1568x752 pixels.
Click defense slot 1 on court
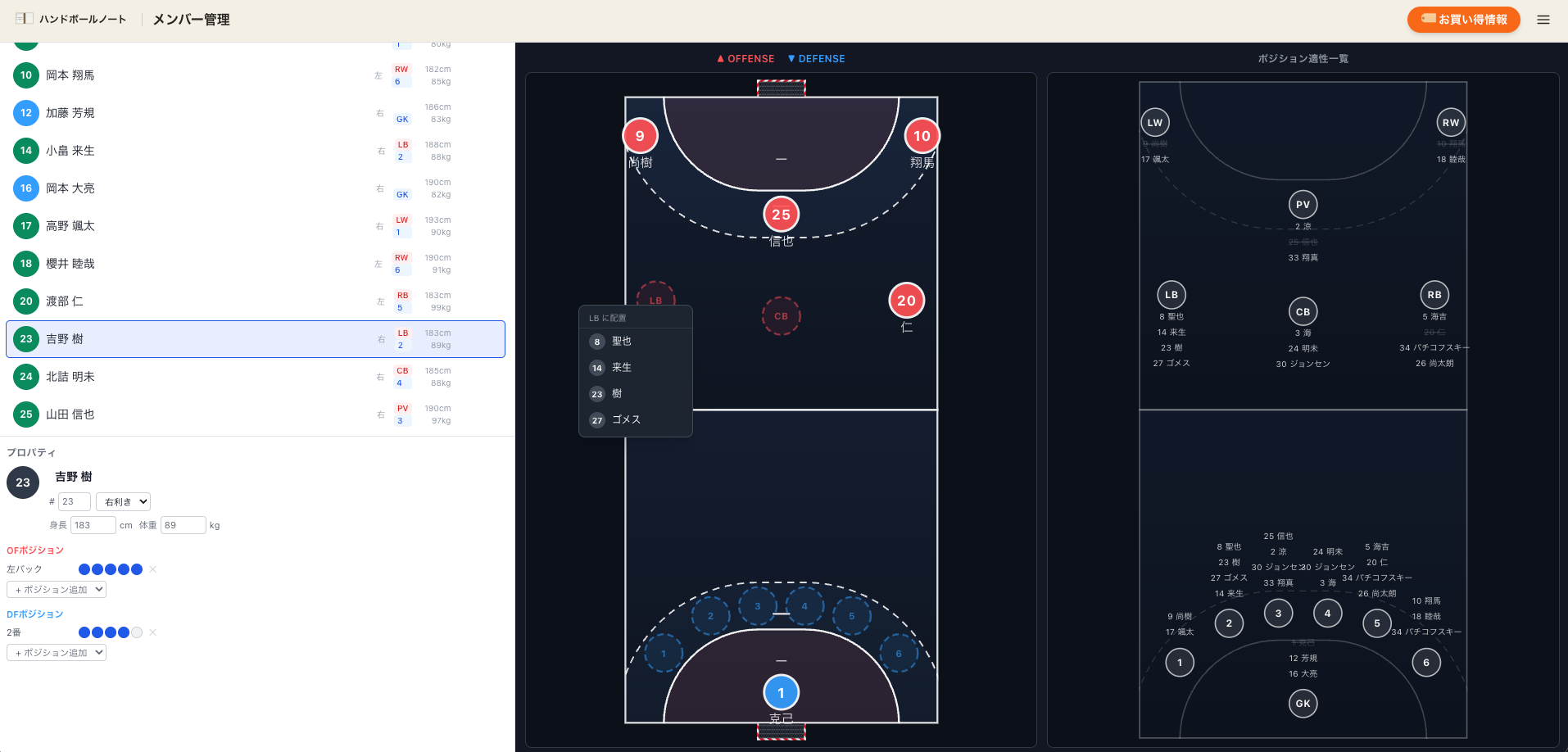click(x=664, y=654)
